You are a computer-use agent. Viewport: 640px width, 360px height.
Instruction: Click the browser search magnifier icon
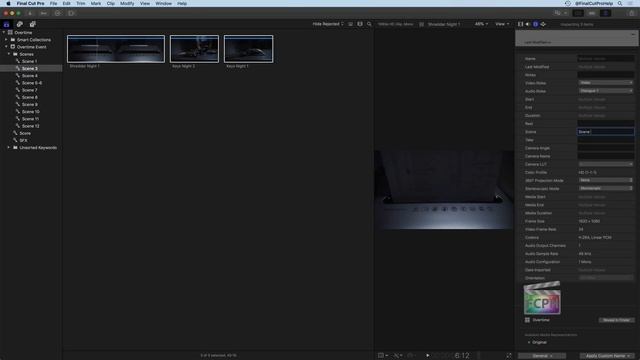coord(369,24)
